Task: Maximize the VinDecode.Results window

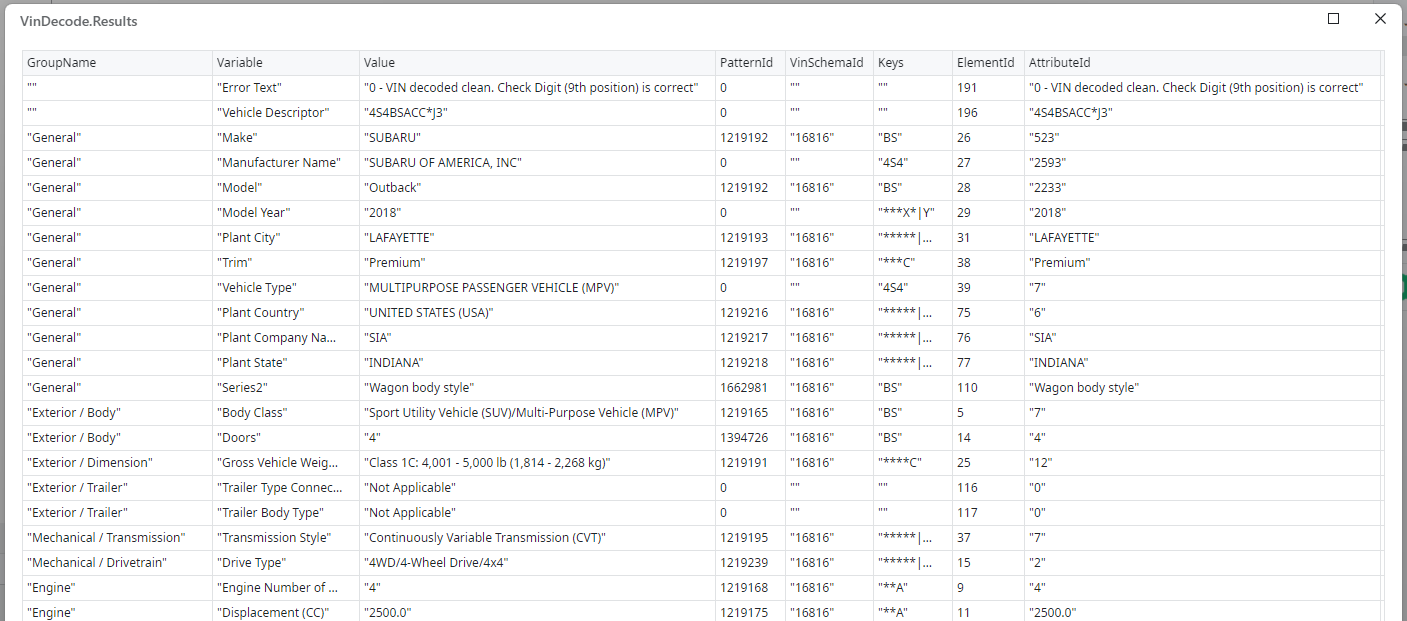Action: pyautogui.click(x=1333, y=19)
